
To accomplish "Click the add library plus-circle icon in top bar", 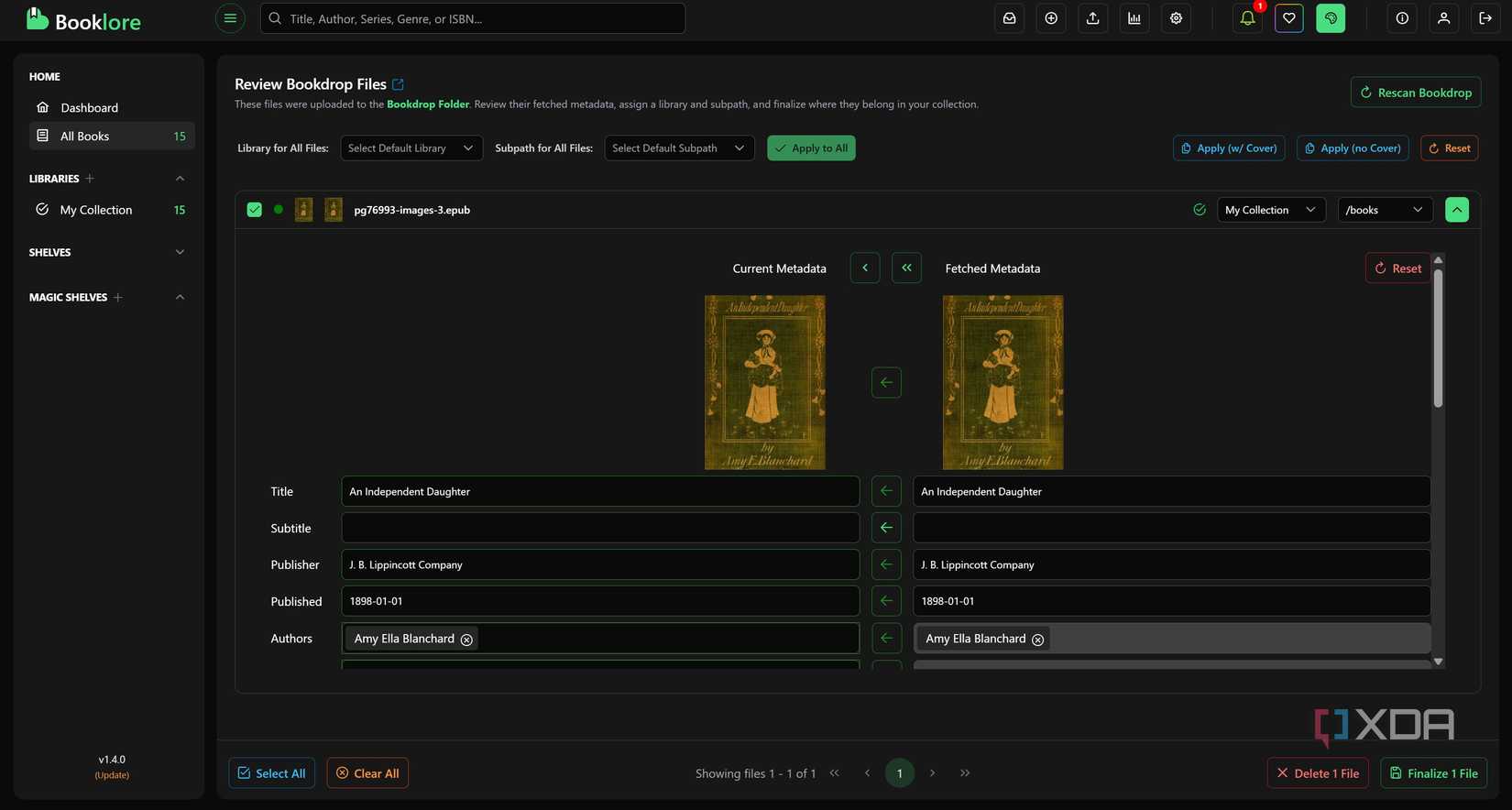I will point(1051,18).
